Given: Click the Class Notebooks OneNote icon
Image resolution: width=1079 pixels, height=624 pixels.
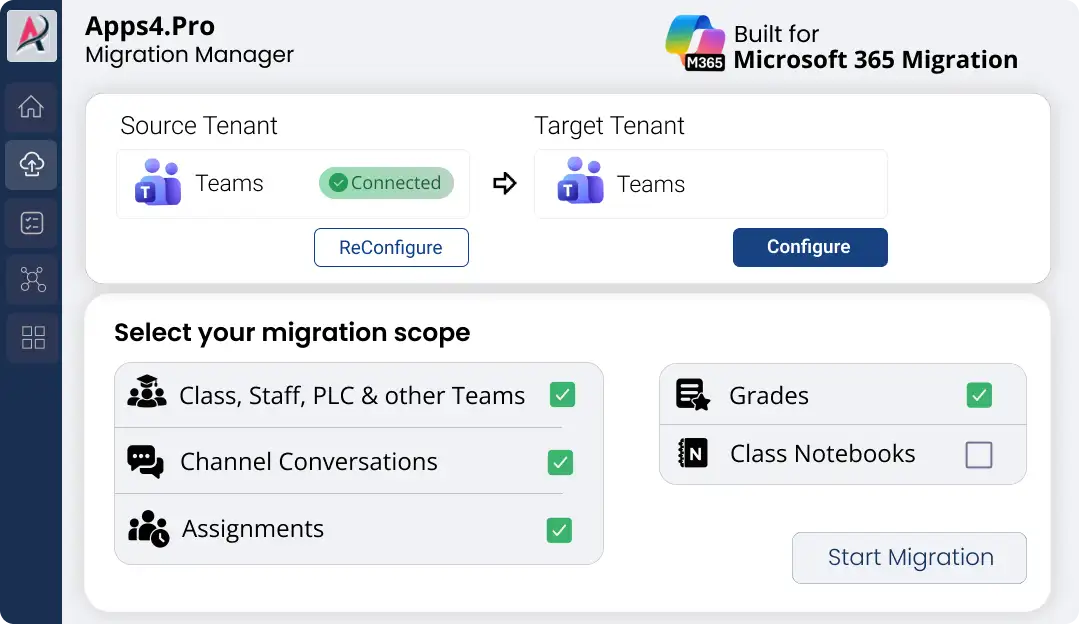Looking at the screenshot, I should [692, 453].
